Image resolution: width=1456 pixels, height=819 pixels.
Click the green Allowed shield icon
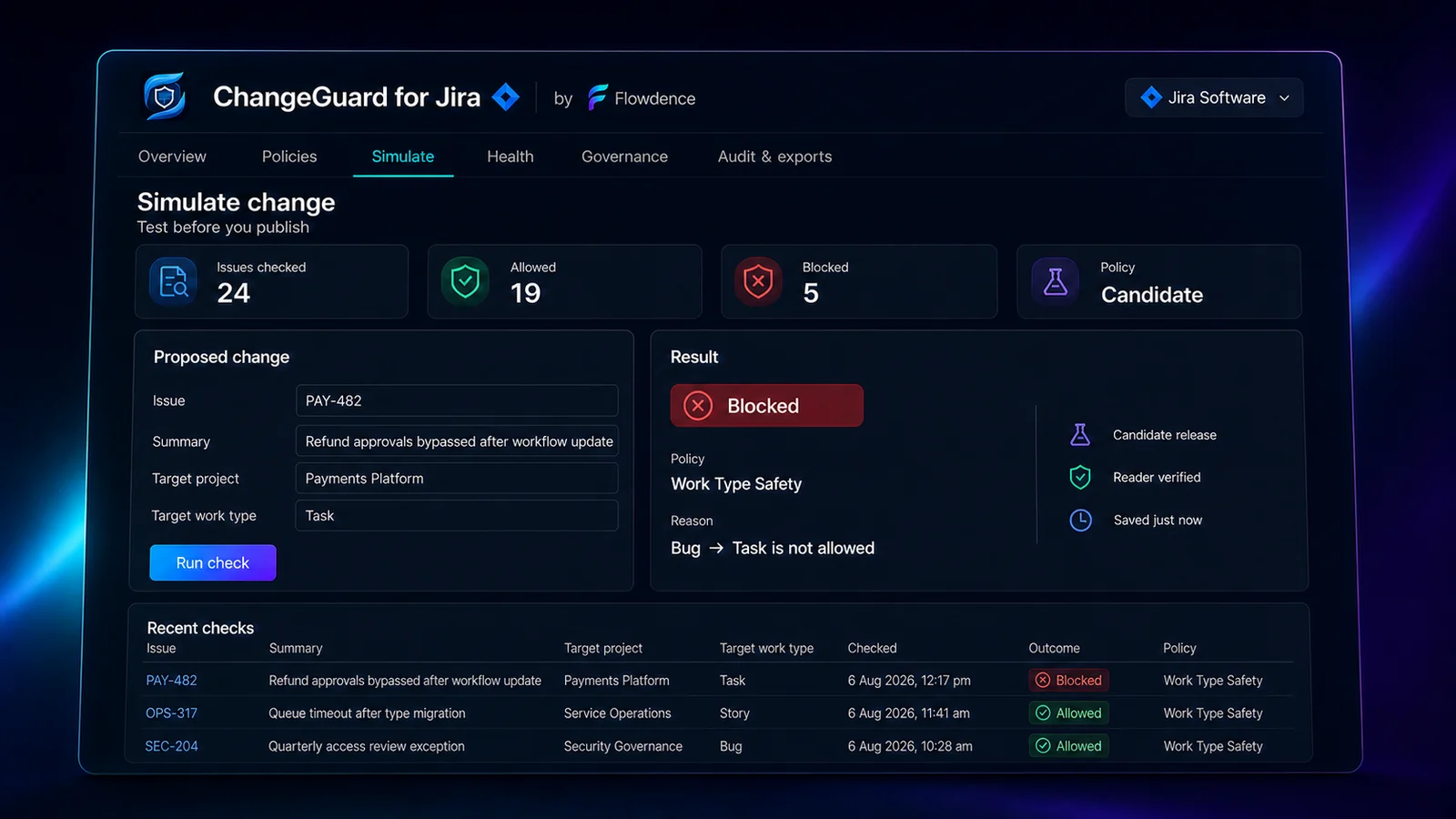pyautogui.click(x=465, y=281)
